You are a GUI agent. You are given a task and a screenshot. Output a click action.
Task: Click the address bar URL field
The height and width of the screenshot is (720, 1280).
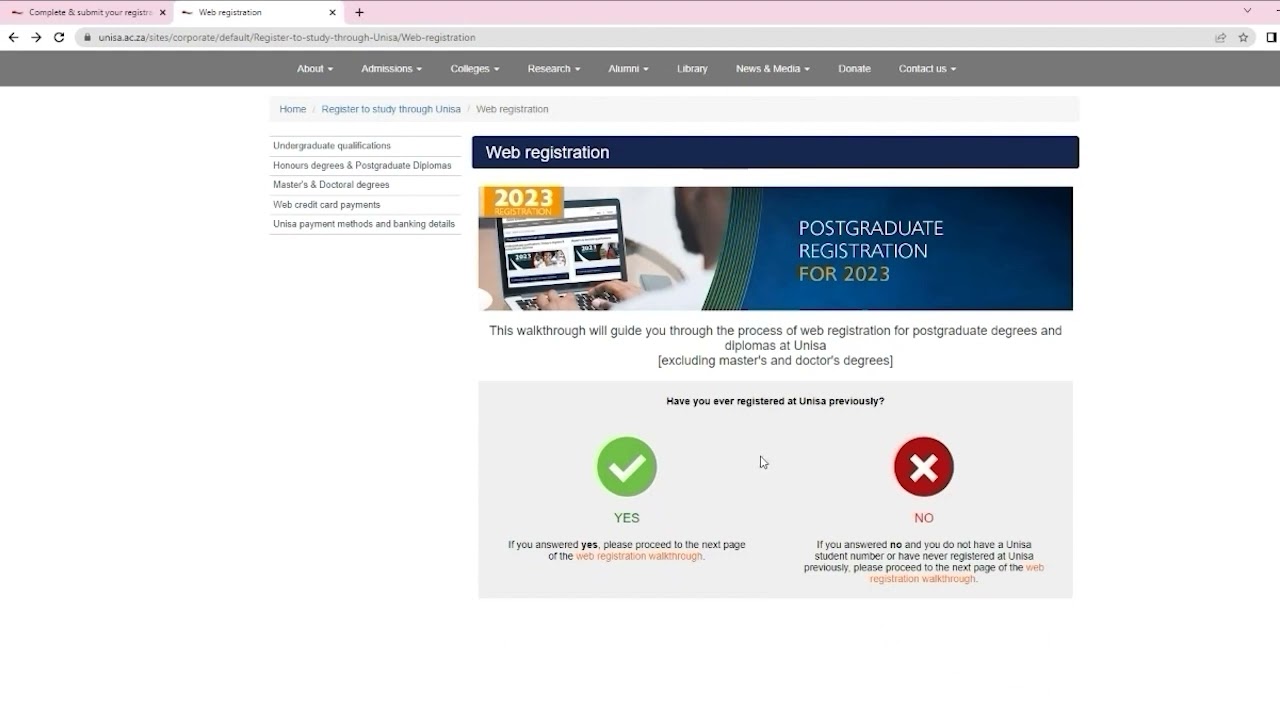tap(640, 37)
